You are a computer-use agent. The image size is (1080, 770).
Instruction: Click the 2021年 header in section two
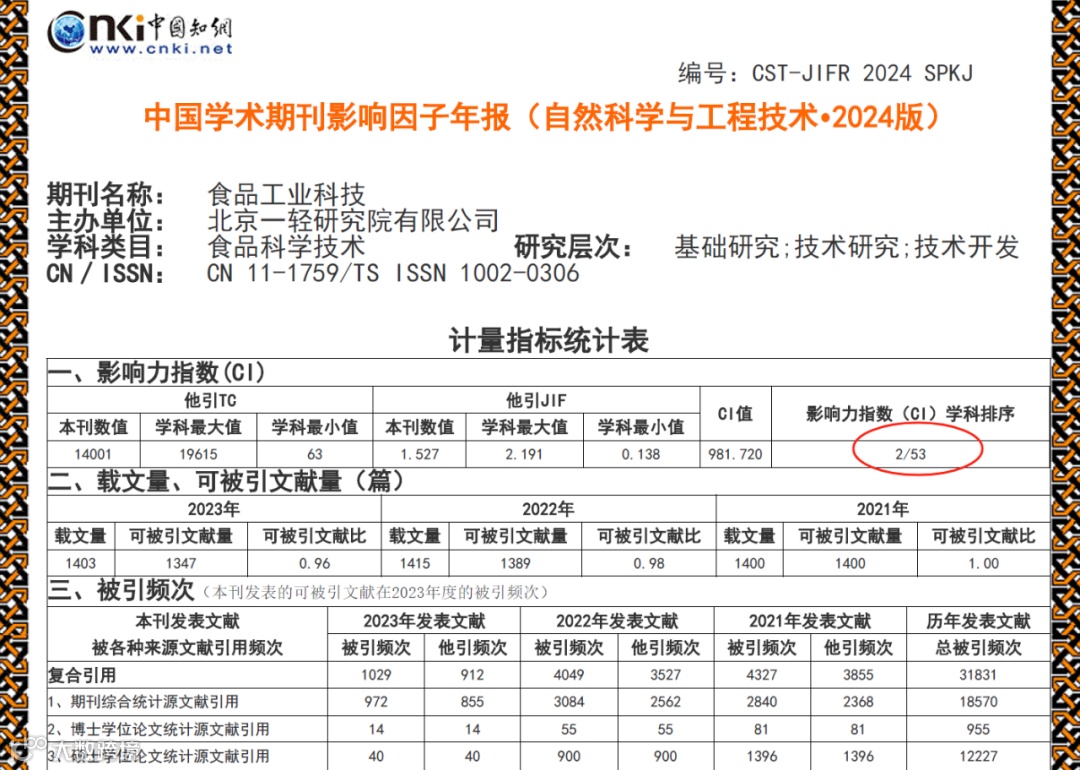pos(883,509)
